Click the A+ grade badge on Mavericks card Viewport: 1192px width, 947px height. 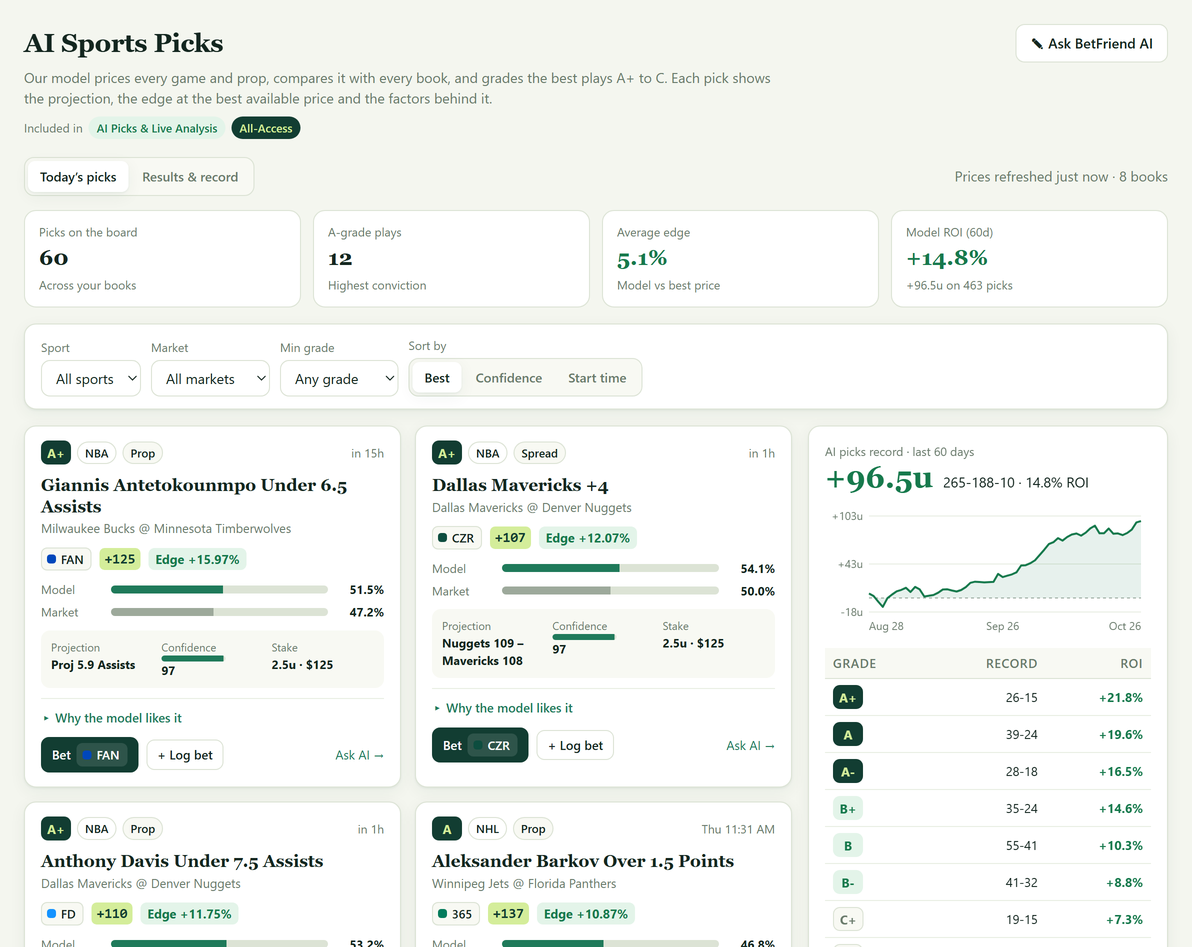(446, 453)
